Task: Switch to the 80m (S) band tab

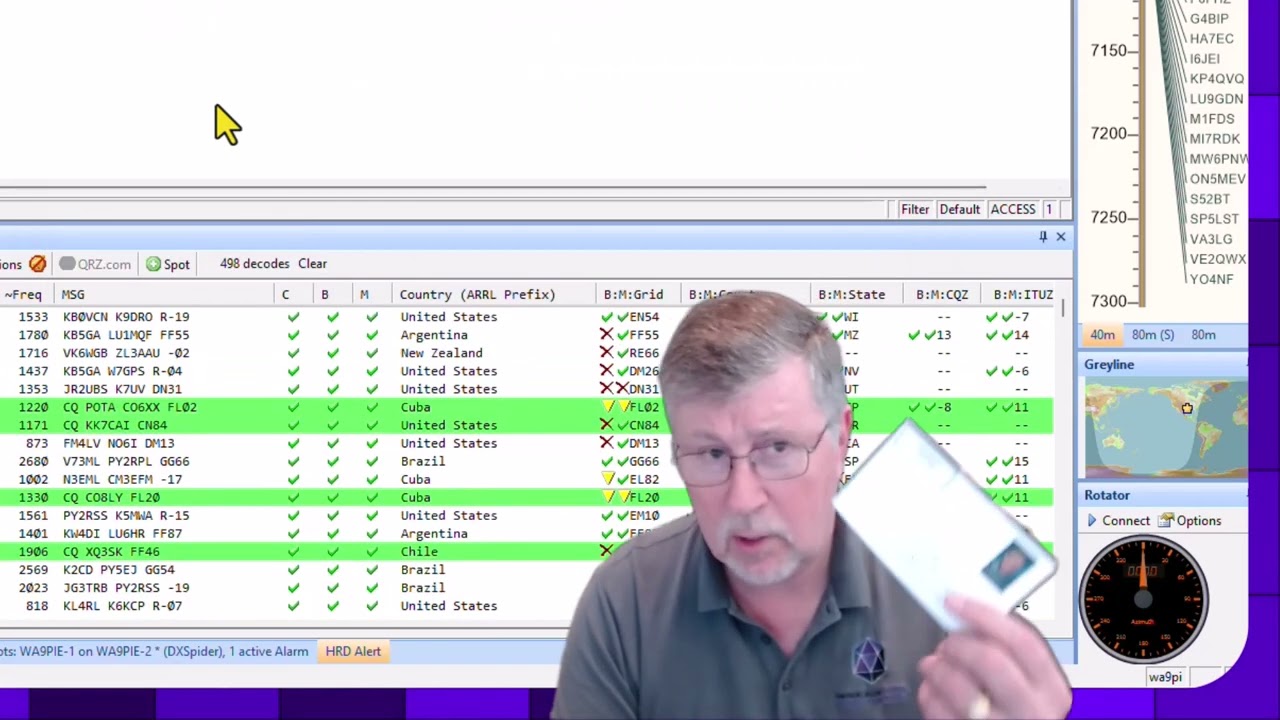Action: click(x=1153, y=335)
